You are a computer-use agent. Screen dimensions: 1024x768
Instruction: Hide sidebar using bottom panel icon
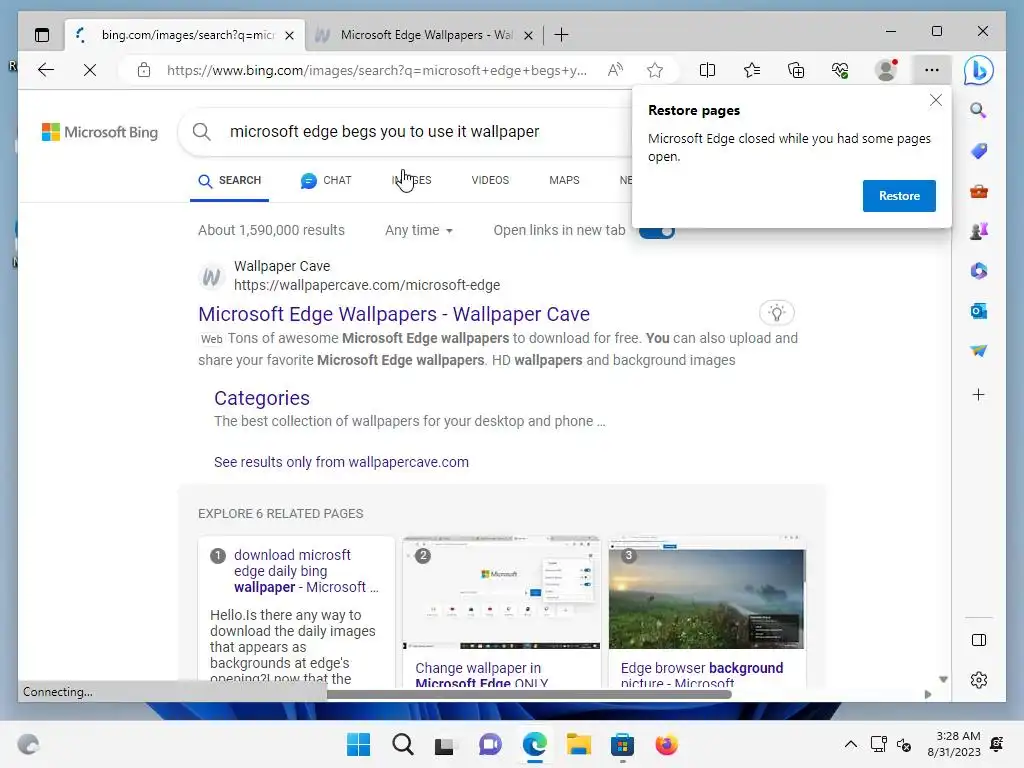click(978, 640)
